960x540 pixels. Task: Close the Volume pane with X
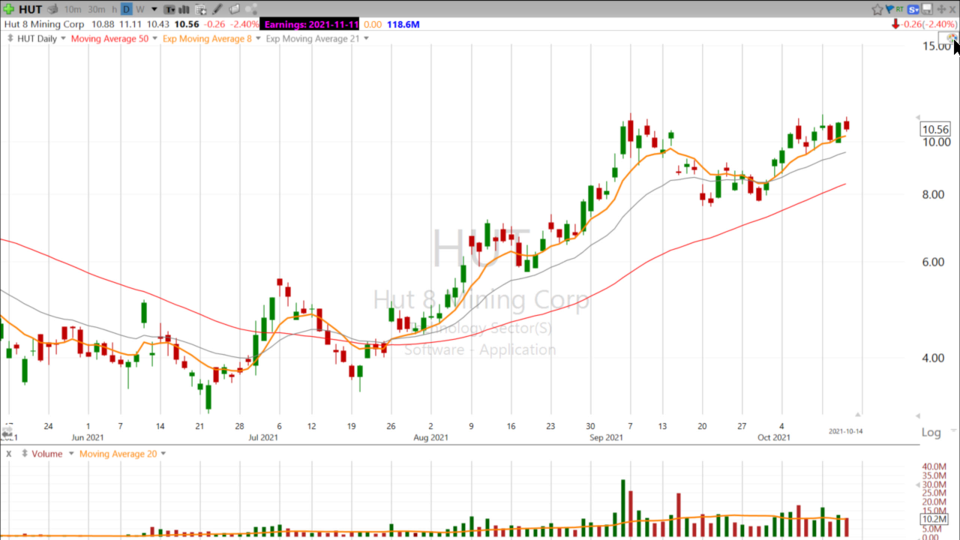9,453
